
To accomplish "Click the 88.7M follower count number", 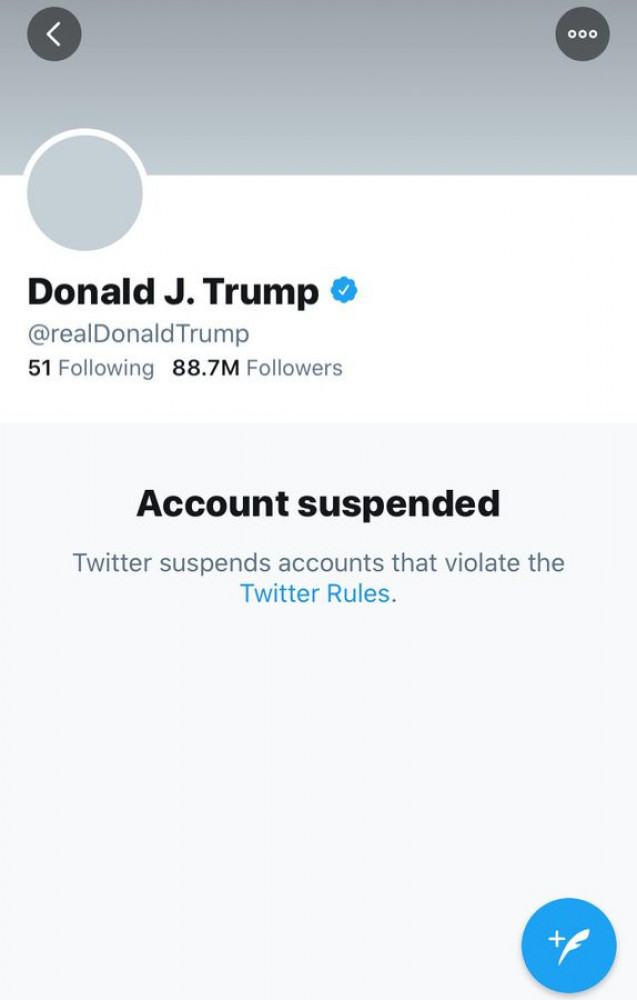I will (205, 368).
